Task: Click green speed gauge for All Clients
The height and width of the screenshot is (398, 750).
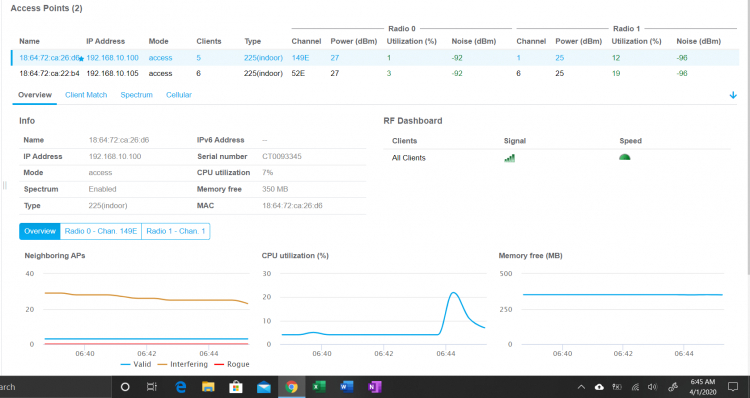Action: point(624,157)
